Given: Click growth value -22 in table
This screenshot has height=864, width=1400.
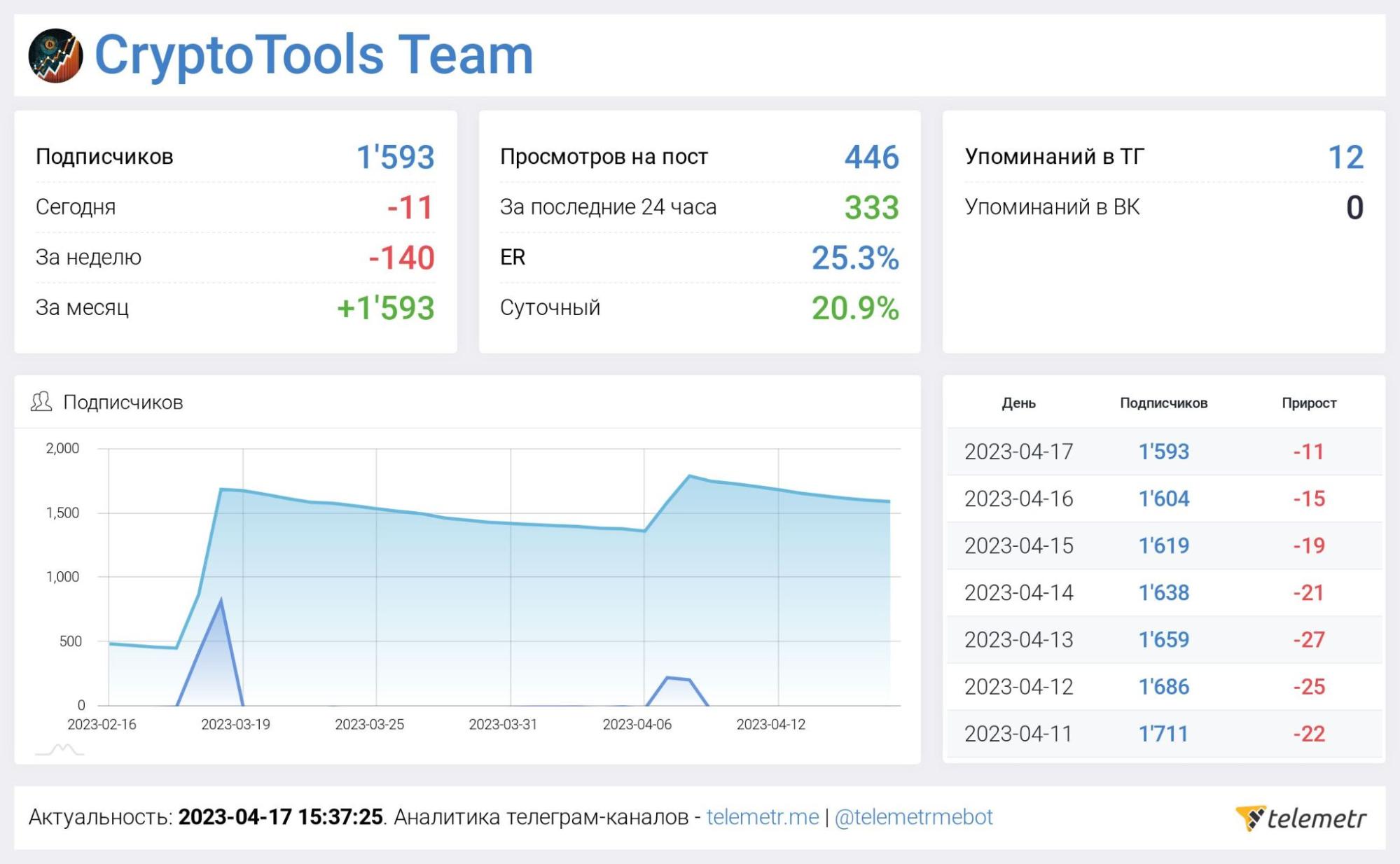Looking at the screenshot, I should pyautogui.click(x=1309, y=733).
